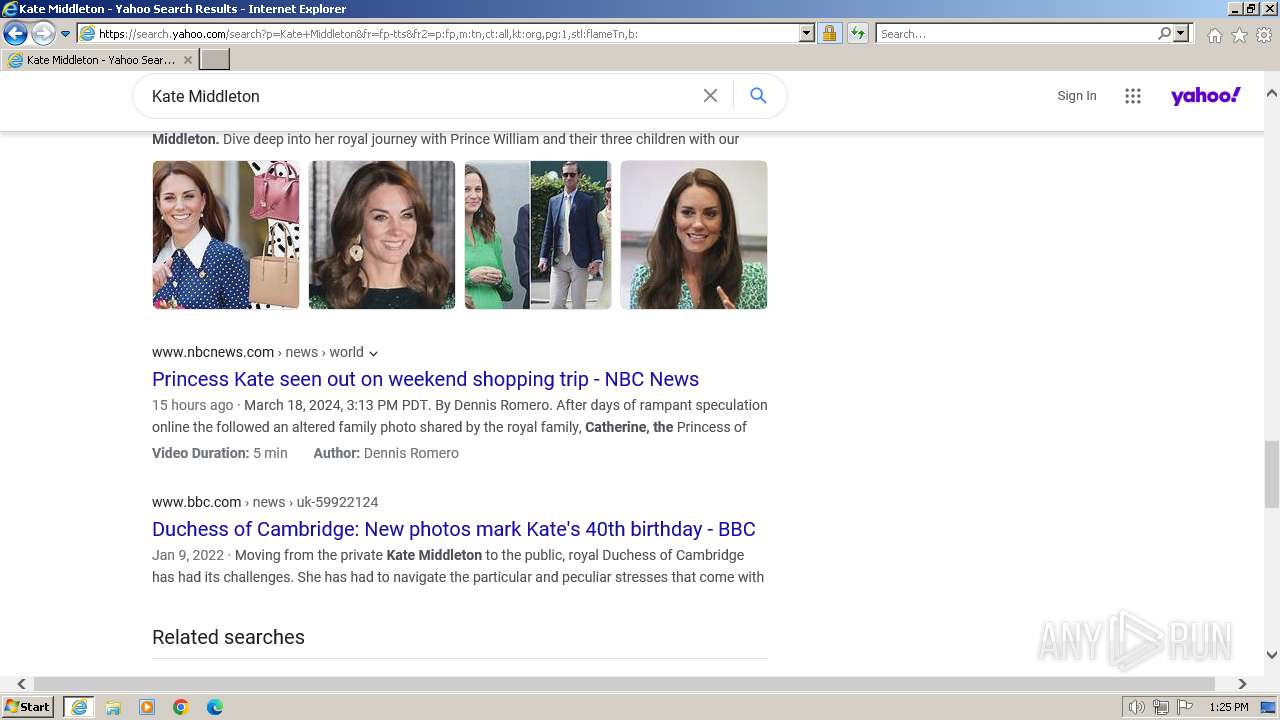Click the horizontal scrollbar left arrow

(21, 684)
